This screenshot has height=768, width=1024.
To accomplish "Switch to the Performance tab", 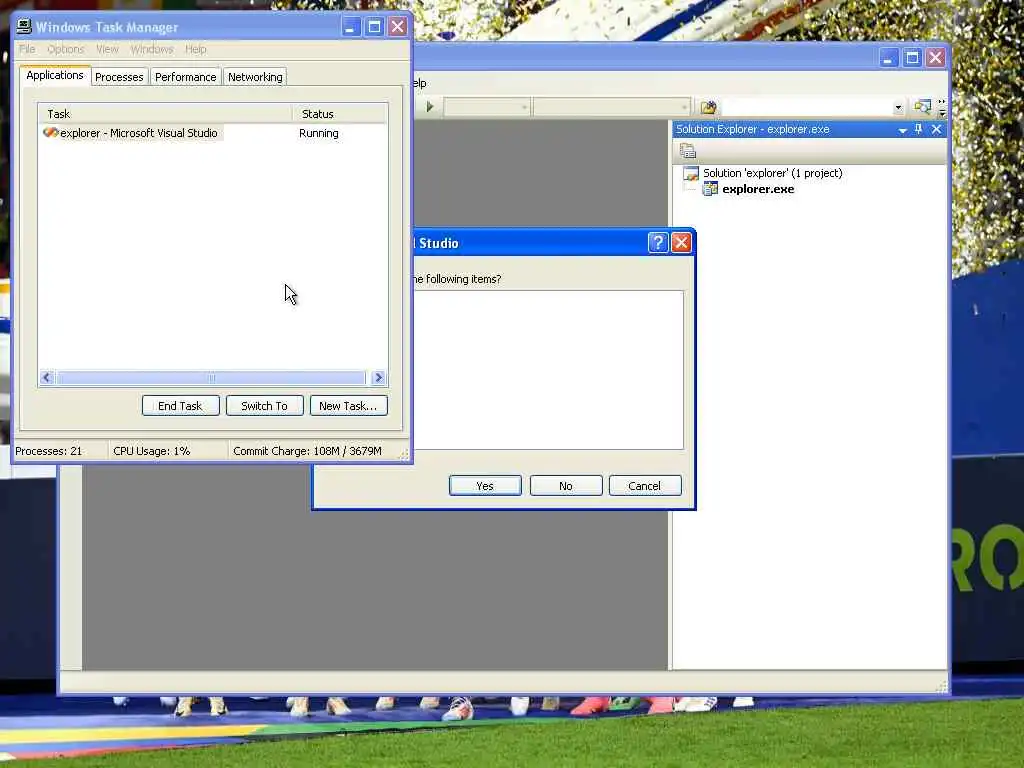I will pos(185,77).
